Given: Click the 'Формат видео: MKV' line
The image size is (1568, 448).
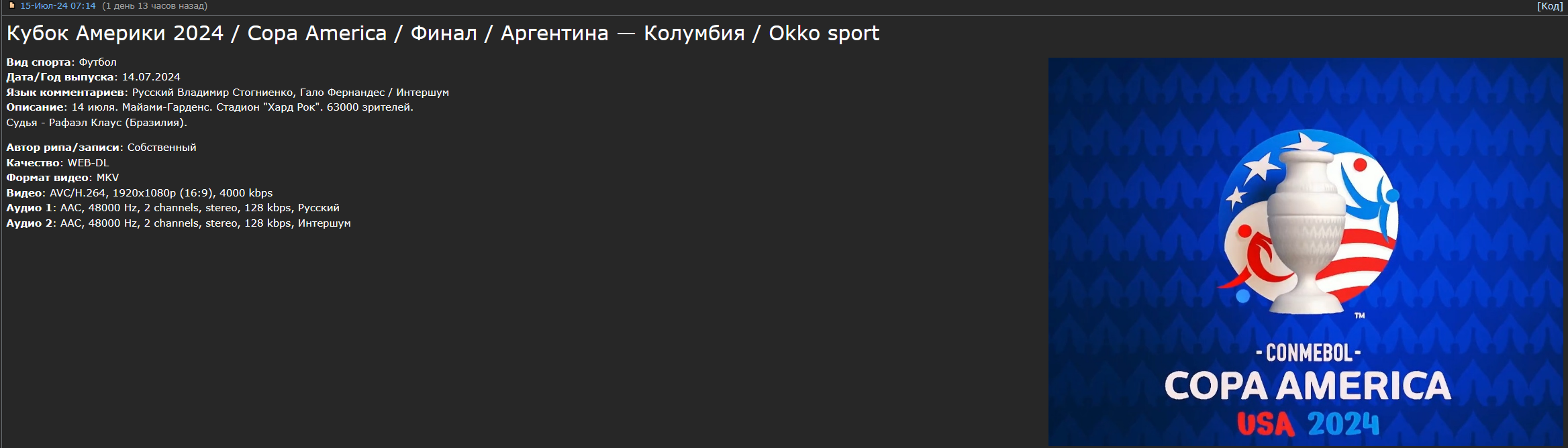Looking at the screenshot, I should click(62, 178).
